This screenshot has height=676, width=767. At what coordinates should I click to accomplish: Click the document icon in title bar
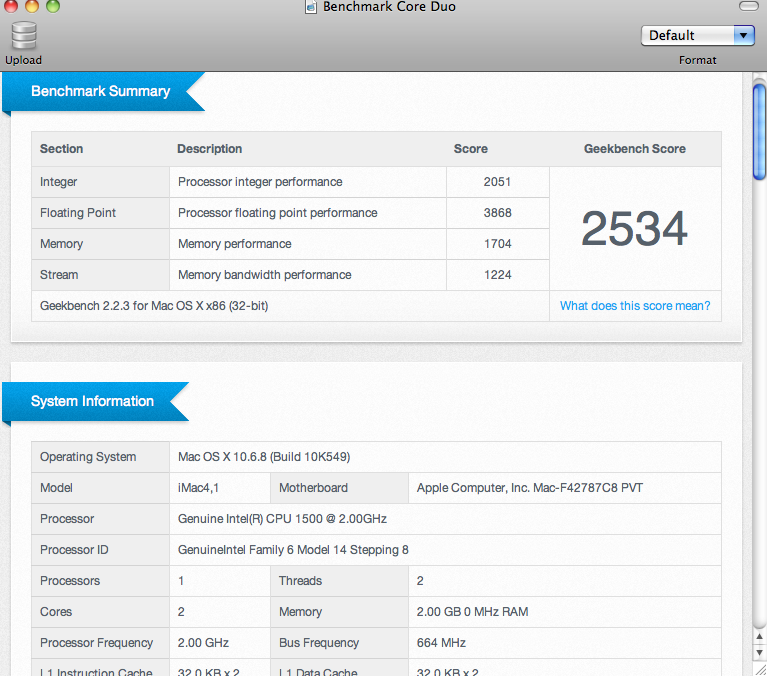pos(311,6)
